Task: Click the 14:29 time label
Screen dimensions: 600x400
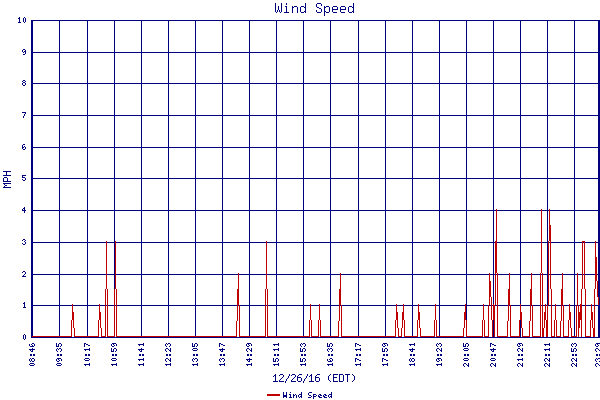Action: coord(249,354)
